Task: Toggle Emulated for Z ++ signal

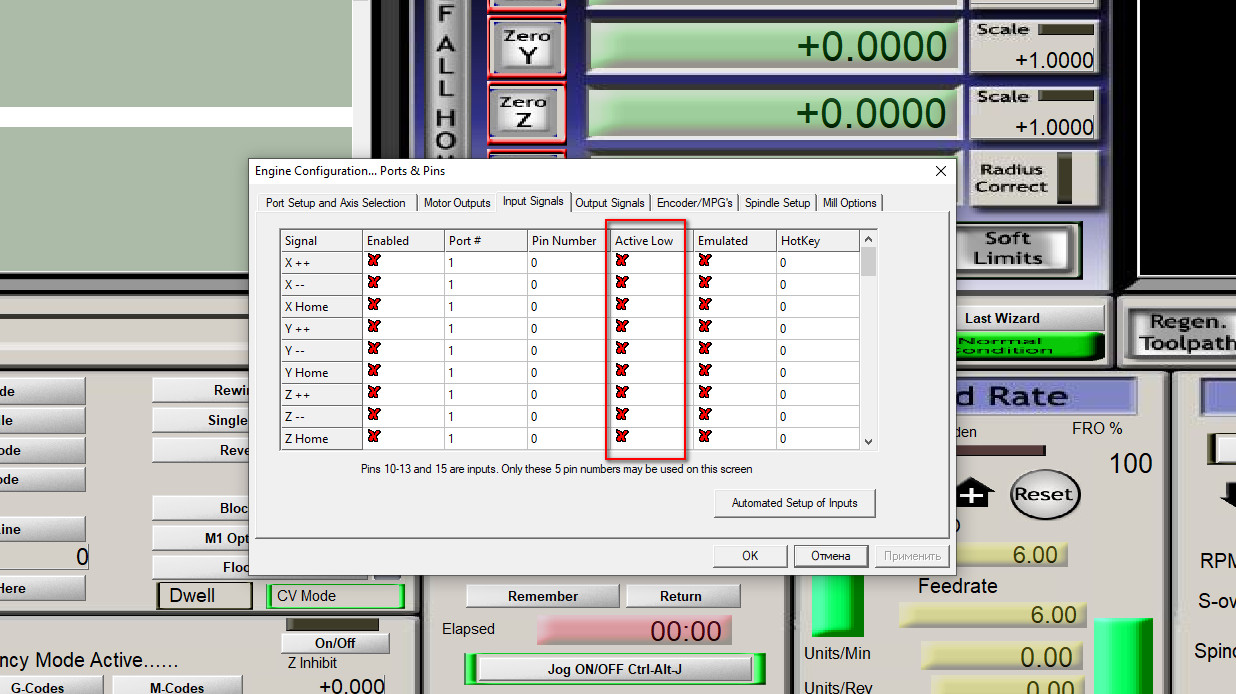Action: (x=705, y=392)
